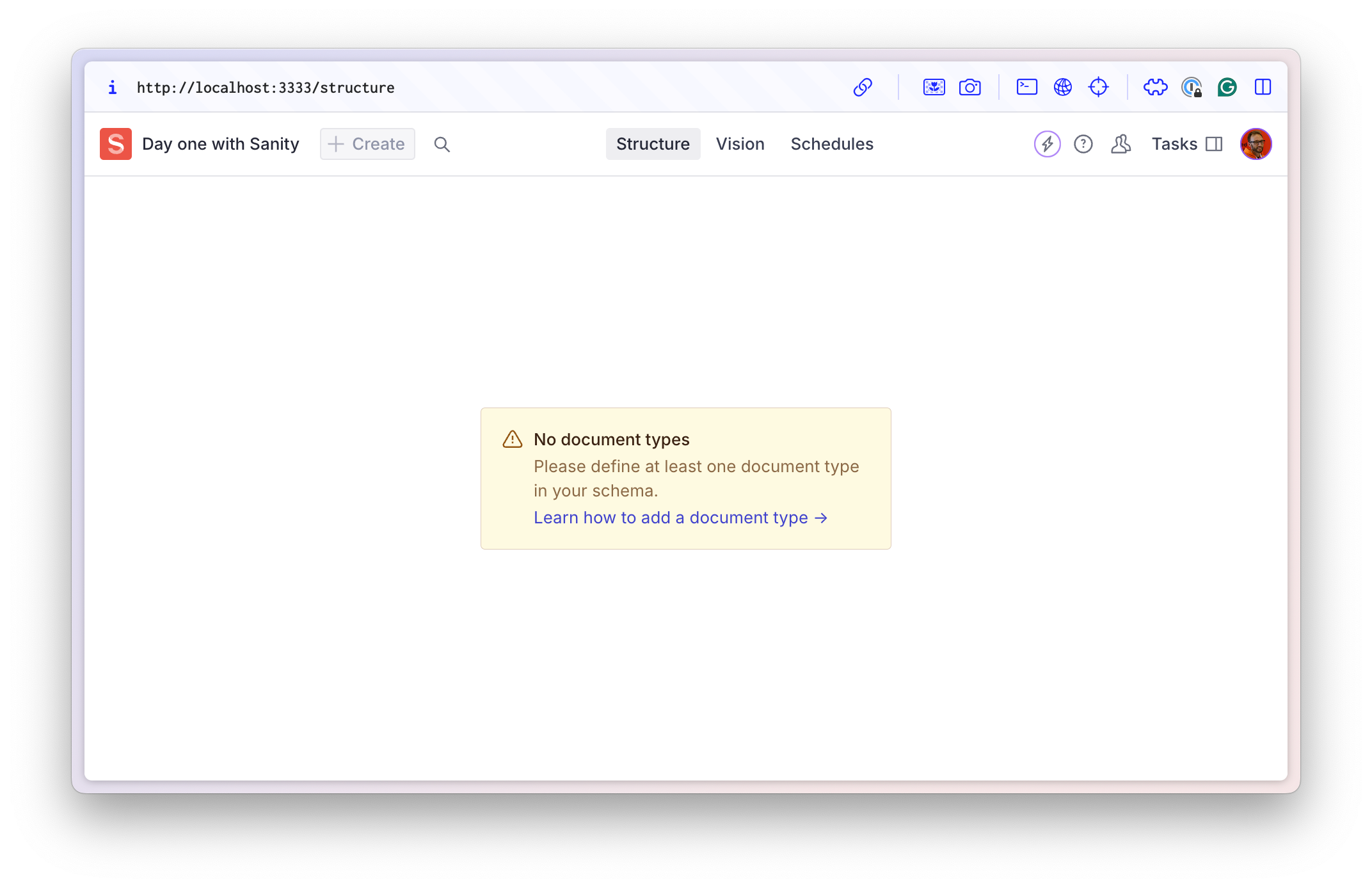Viewport: 1372px width, 888px height.
Task: Open the Learn how to add a document type link
Action: [x=680, y=517]
